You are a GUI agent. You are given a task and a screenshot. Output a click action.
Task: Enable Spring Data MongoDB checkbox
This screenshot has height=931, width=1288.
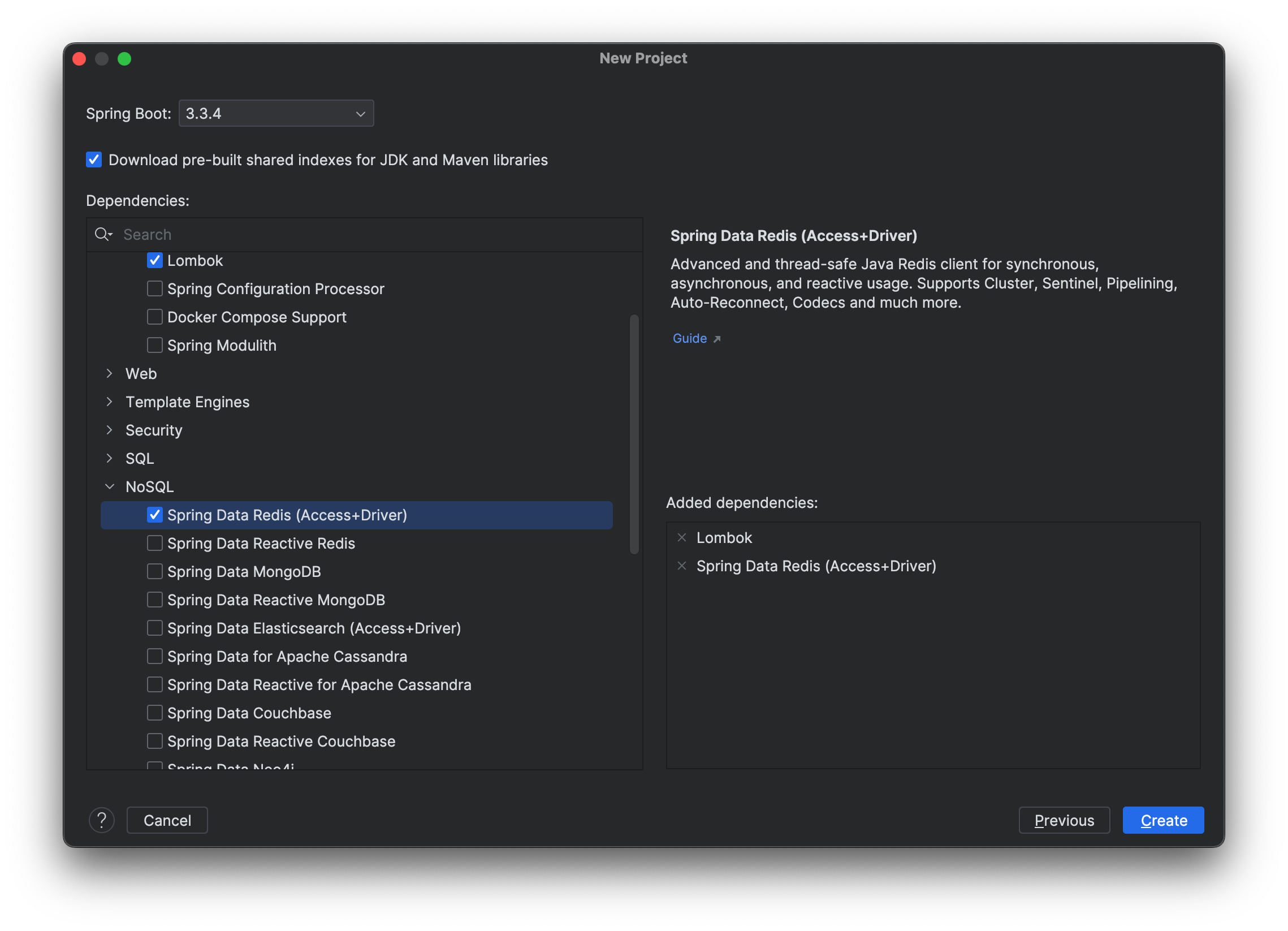point(154,572)
